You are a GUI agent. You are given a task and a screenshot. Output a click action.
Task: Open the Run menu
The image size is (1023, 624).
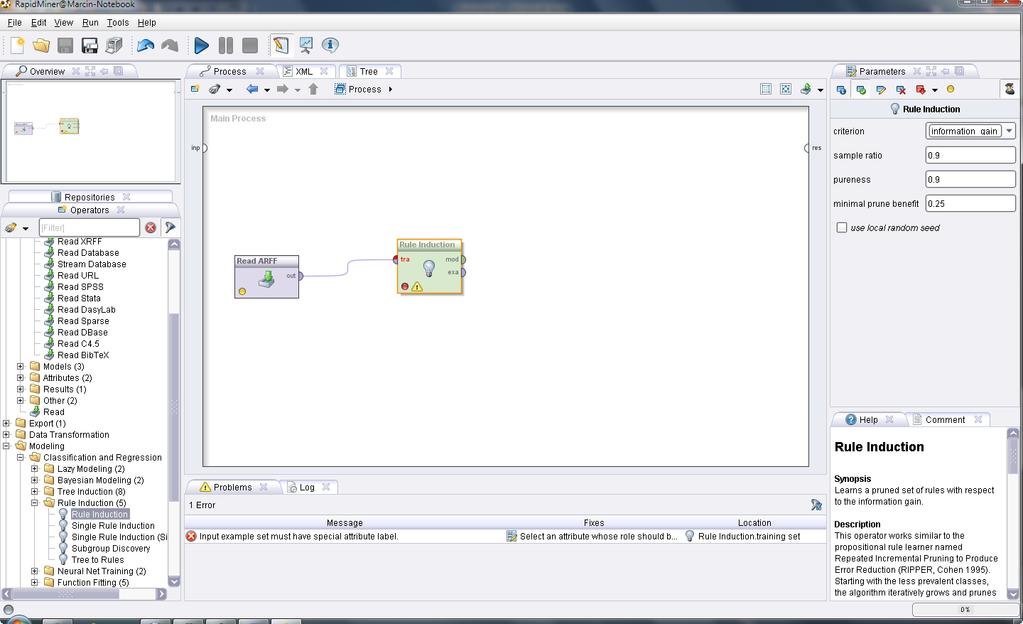click(90, 22)
